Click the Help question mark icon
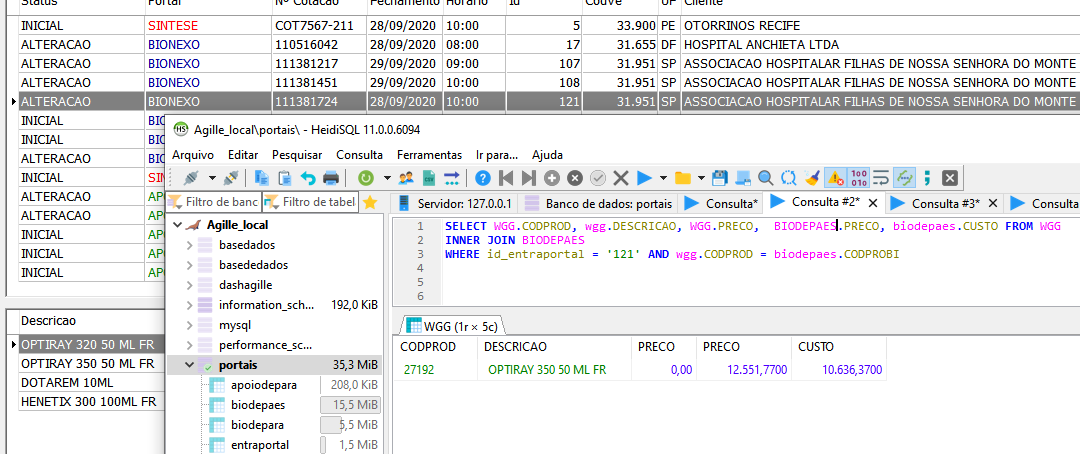The width and height of the screenshot is (1080, 454). 483,178
